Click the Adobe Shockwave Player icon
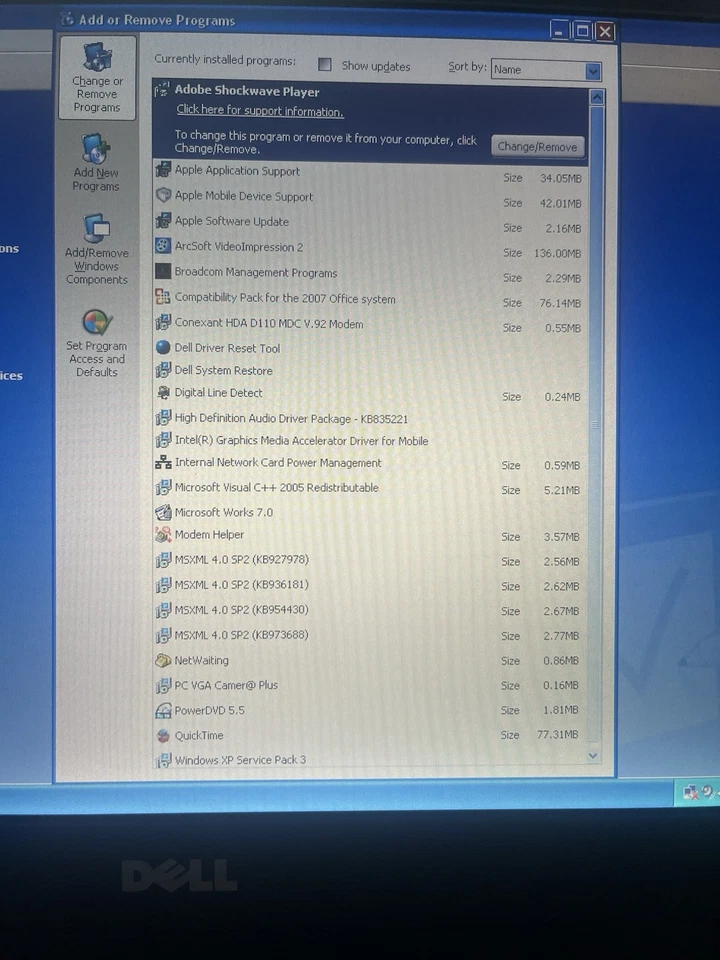720x960 pixels. [x=162, y=91]
